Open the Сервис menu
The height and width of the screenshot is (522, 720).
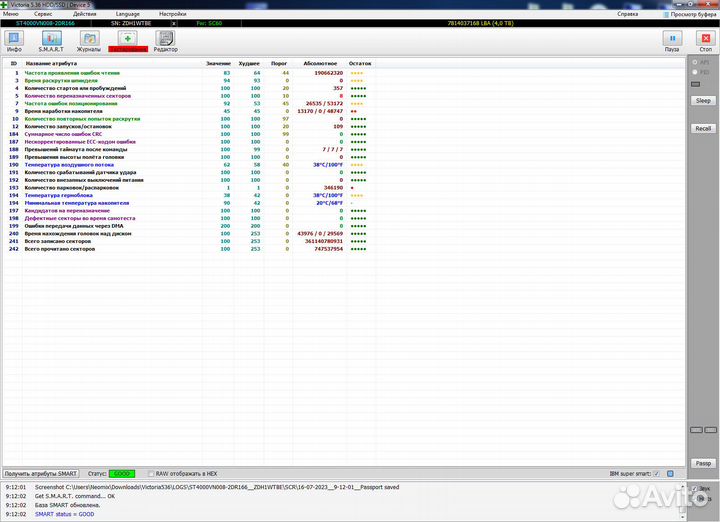click(x=43, y=14)
